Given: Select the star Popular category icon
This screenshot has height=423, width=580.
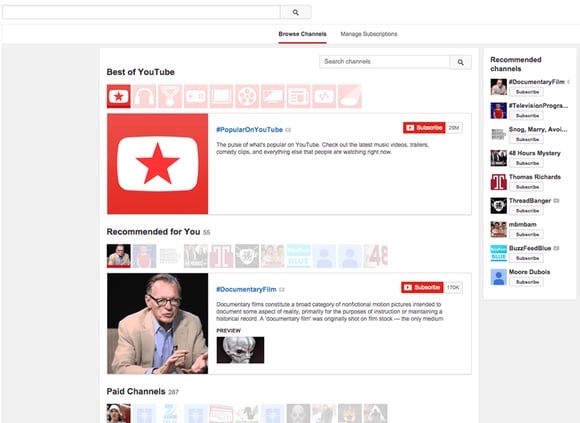Looking at the screenshot, I should point(118,96).
